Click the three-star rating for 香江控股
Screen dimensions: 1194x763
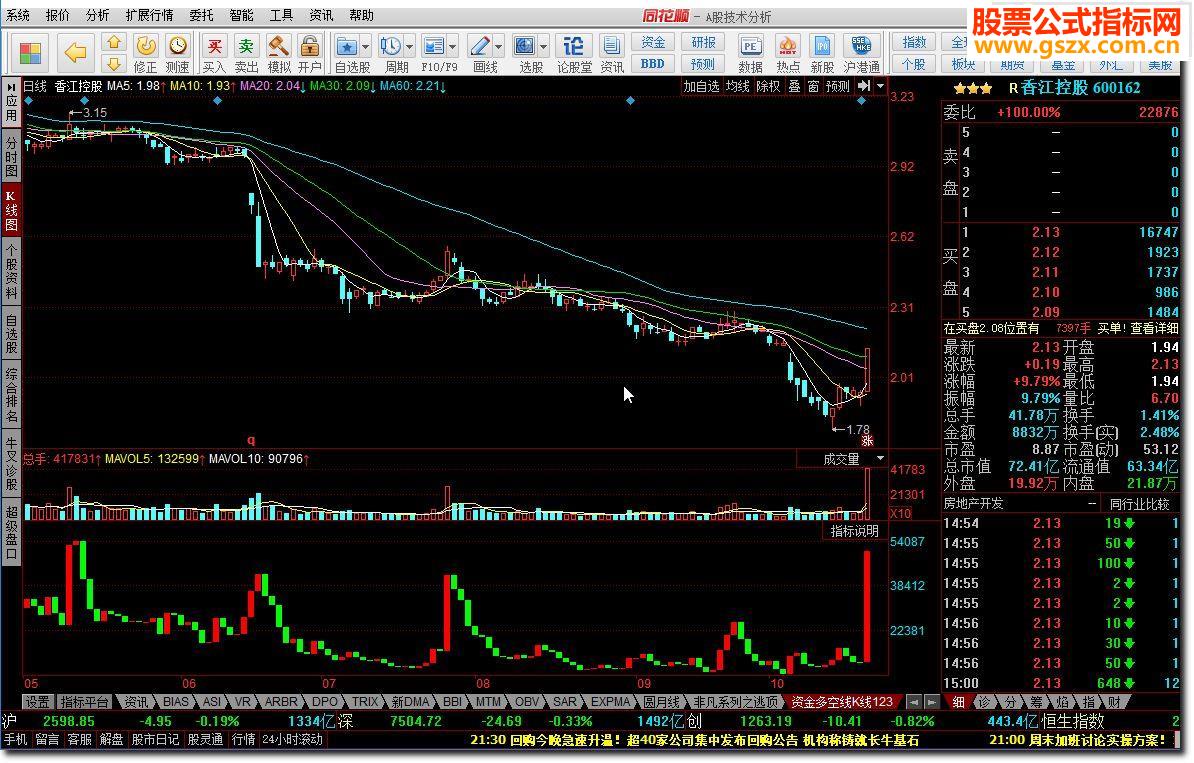972,88
